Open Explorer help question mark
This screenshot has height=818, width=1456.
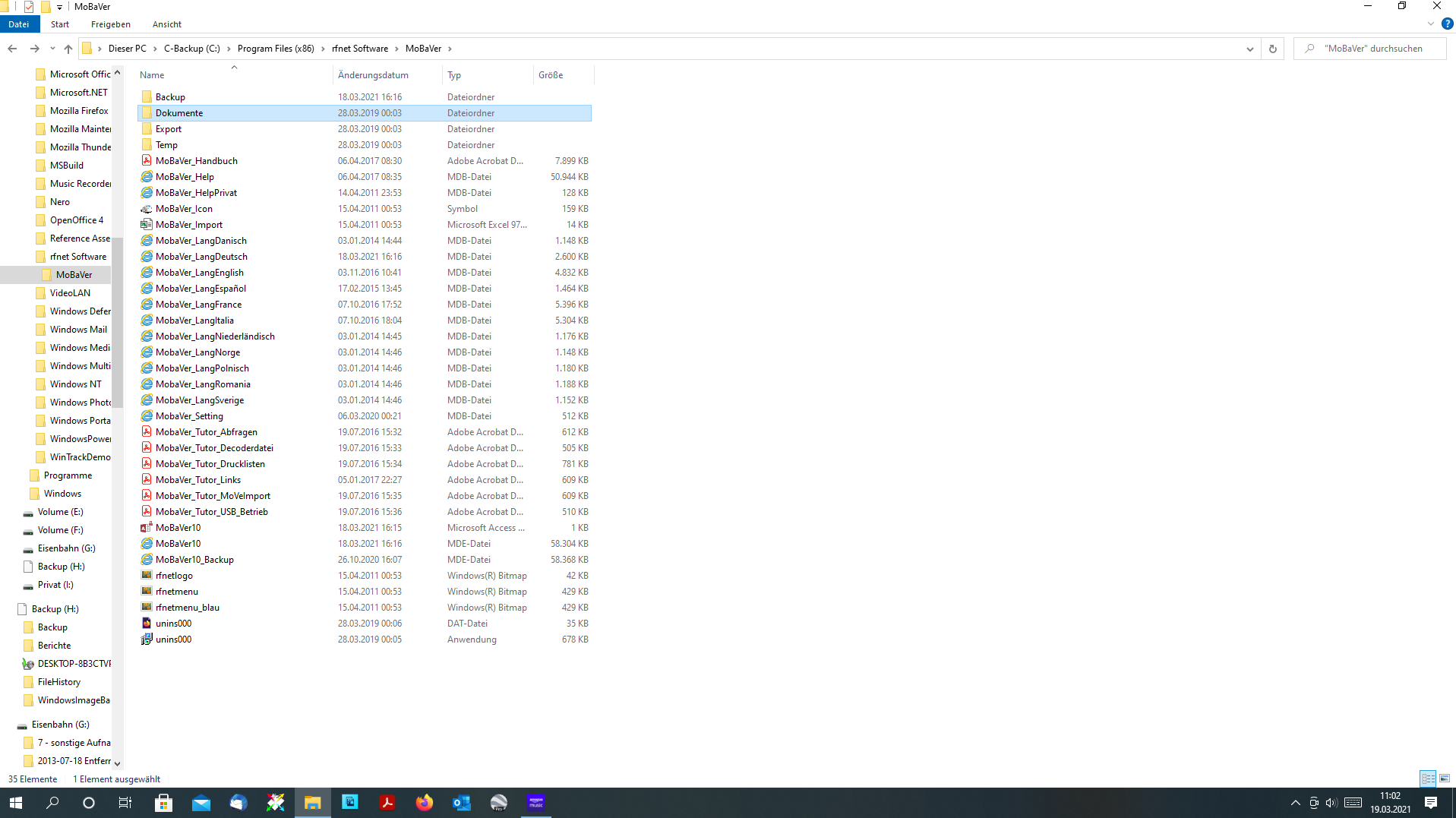coord(1447,24)
